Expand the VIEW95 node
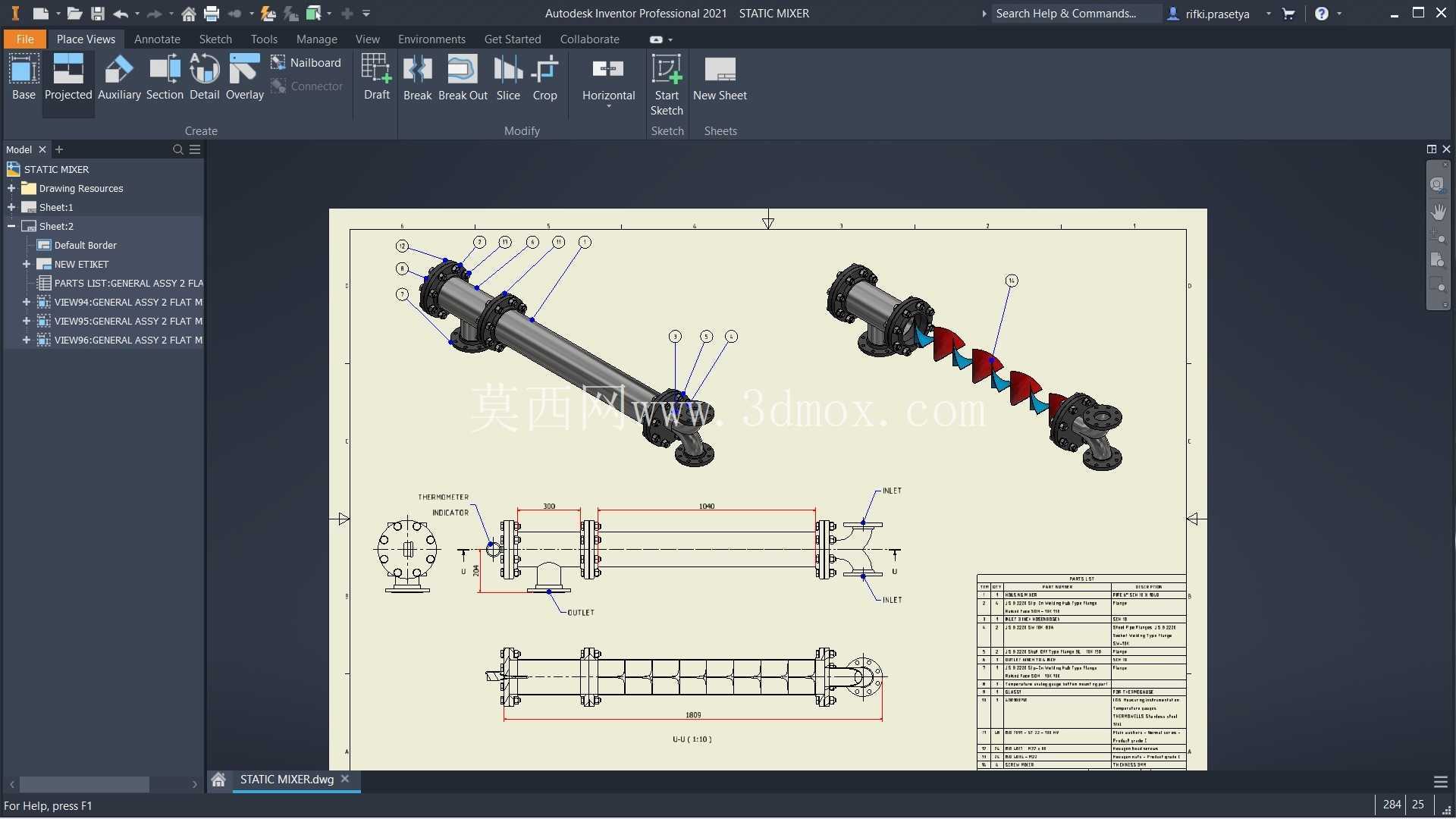1456x819 pixels. 27,321
